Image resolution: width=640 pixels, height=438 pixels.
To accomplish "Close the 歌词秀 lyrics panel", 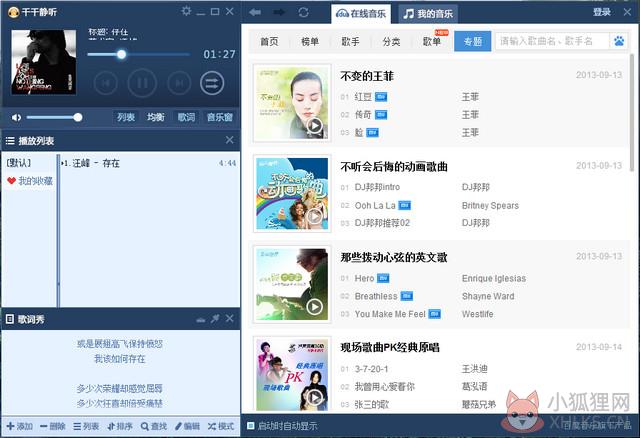I will 230,318.
